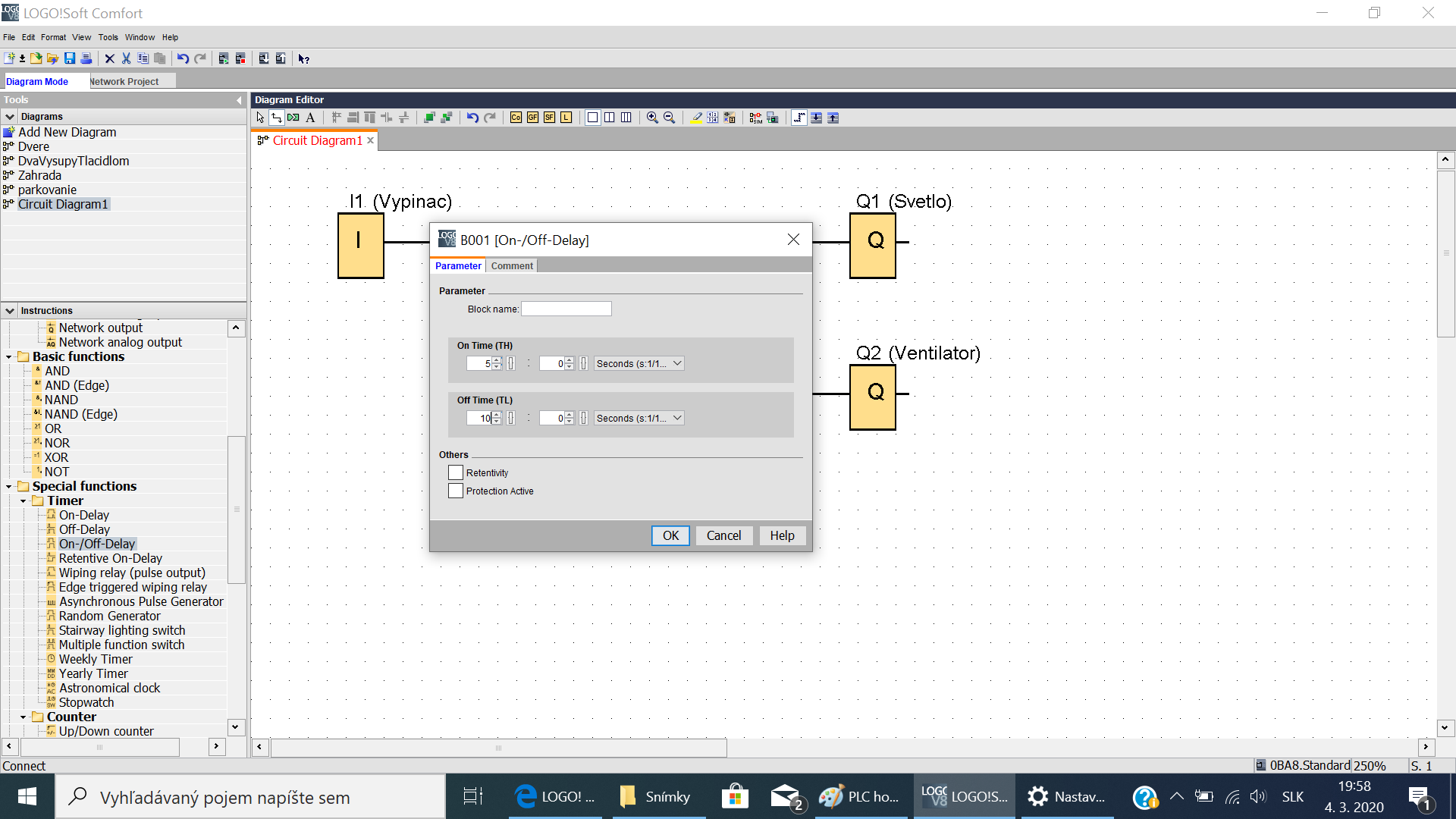Collapse the Timer folder in Instructions
The width and height of the screenshot is (1456, 819).
pyautogui.click(x=24, y=500)
